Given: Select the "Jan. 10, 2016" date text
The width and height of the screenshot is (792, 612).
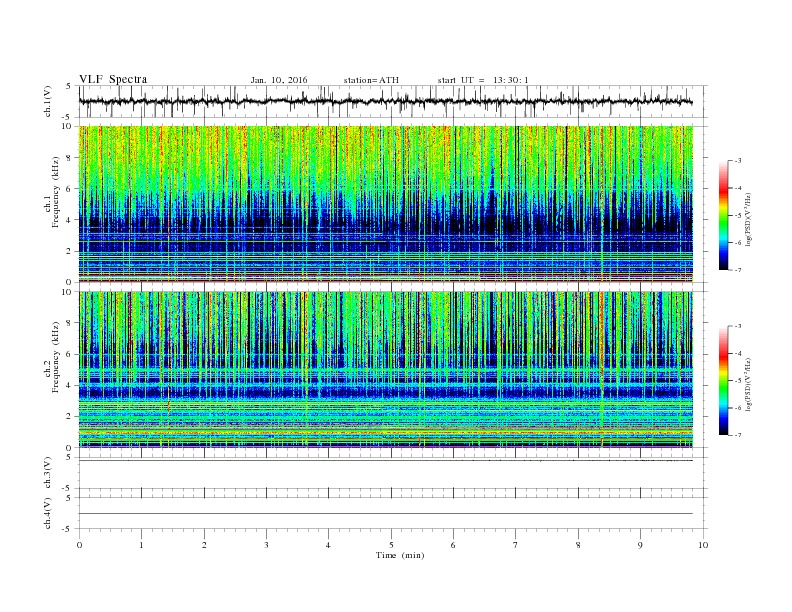Looking at the screenshot, I should pyautogui.click(x=279, y=80).
